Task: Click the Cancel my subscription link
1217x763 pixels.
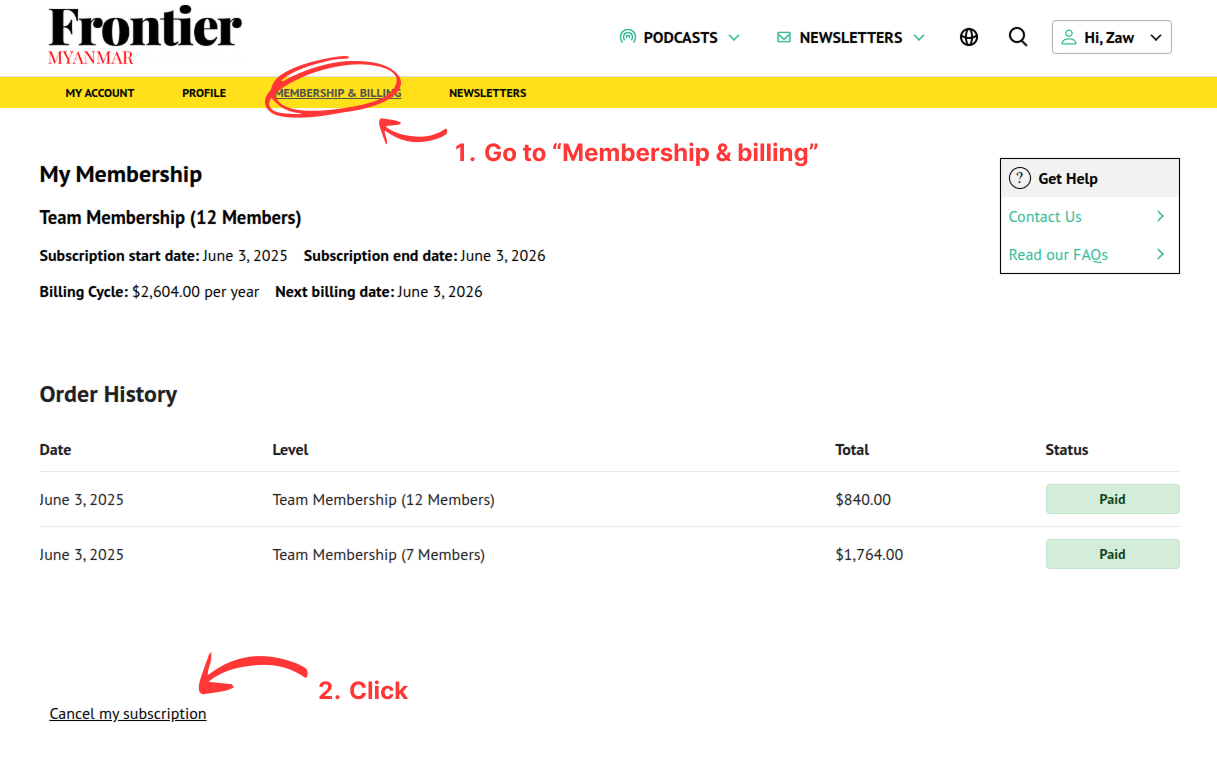Action: coord(127,713)
